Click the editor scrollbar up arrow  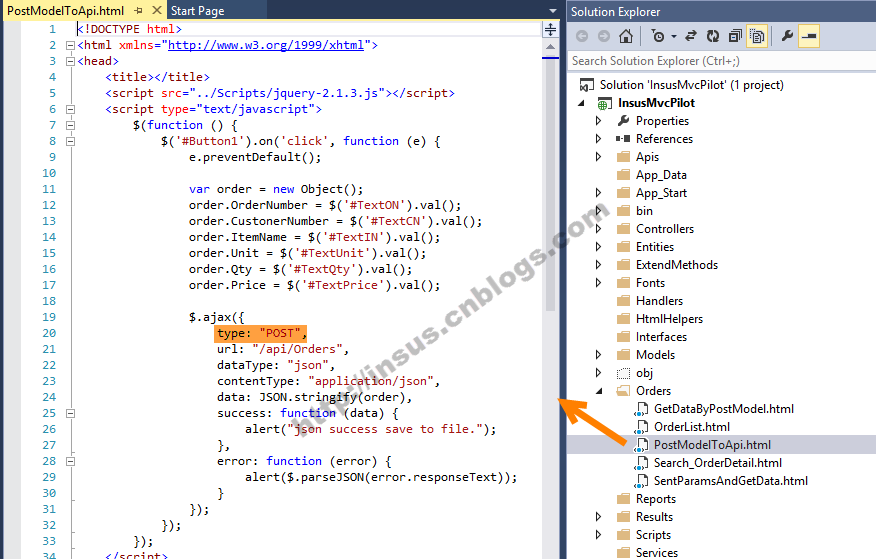coord(550,47)
